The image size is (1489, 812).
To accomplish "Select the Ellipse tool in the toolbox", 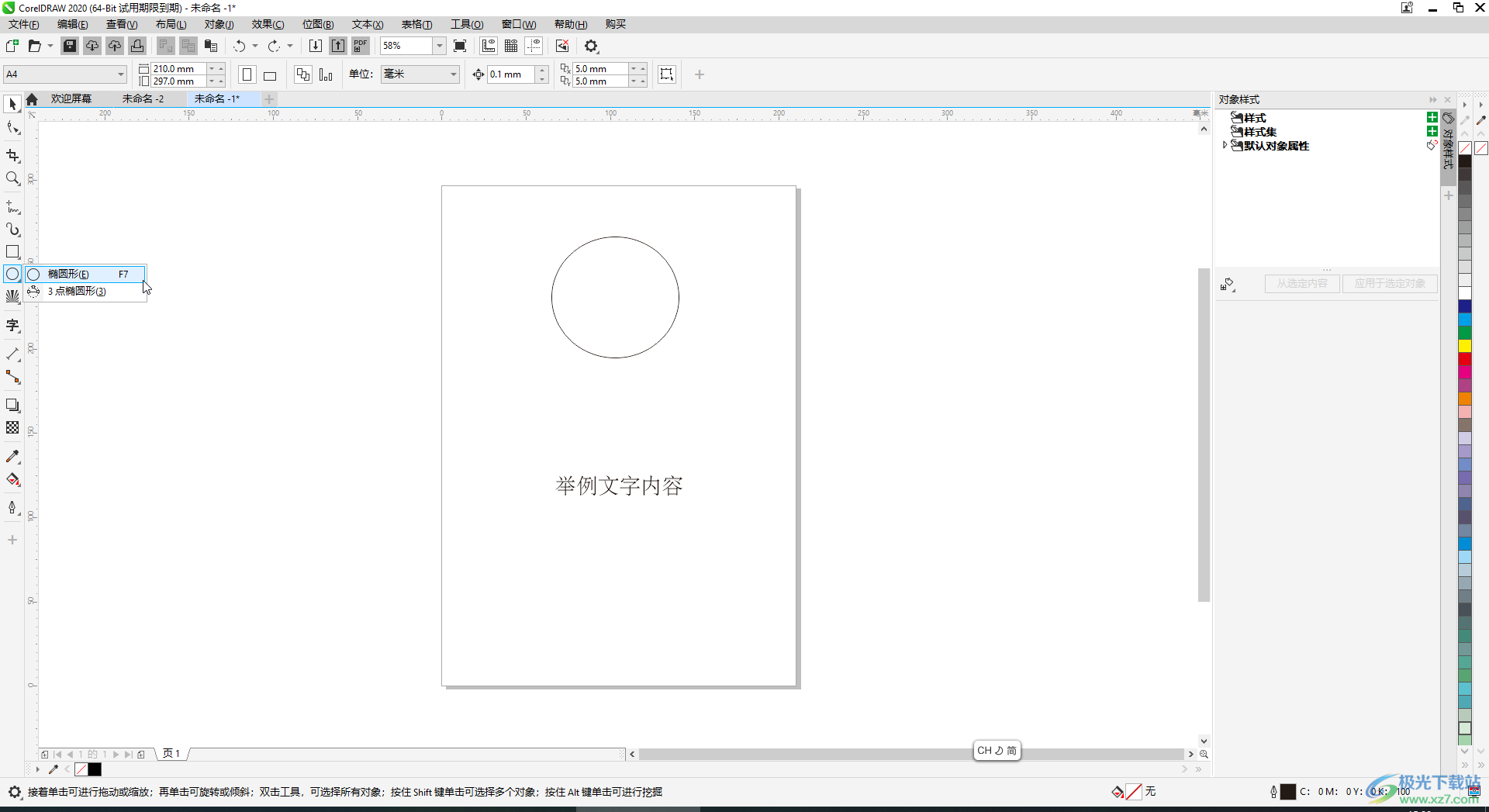I will pos(12,274).
